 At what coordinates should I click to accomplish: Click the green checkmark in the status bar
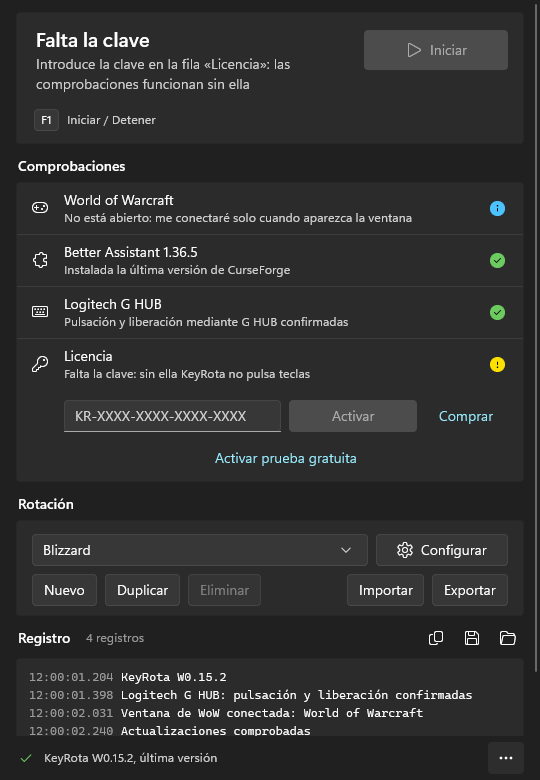coord(26,758)
